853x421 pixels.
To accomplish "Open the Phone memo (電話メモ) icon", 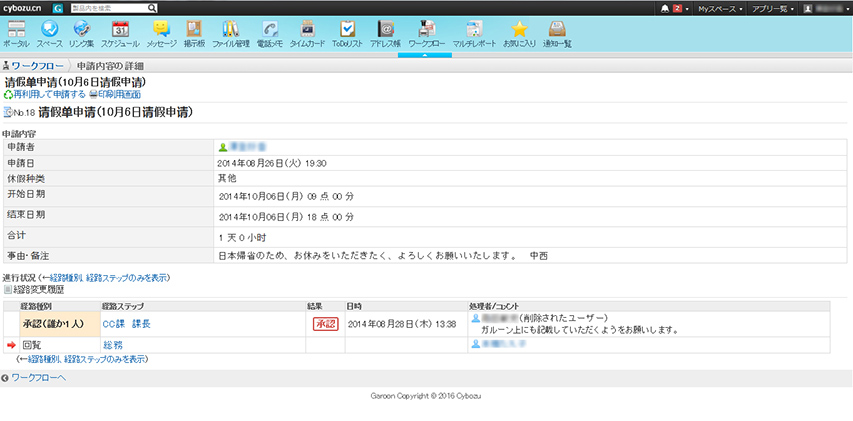I will coord(269,29).
